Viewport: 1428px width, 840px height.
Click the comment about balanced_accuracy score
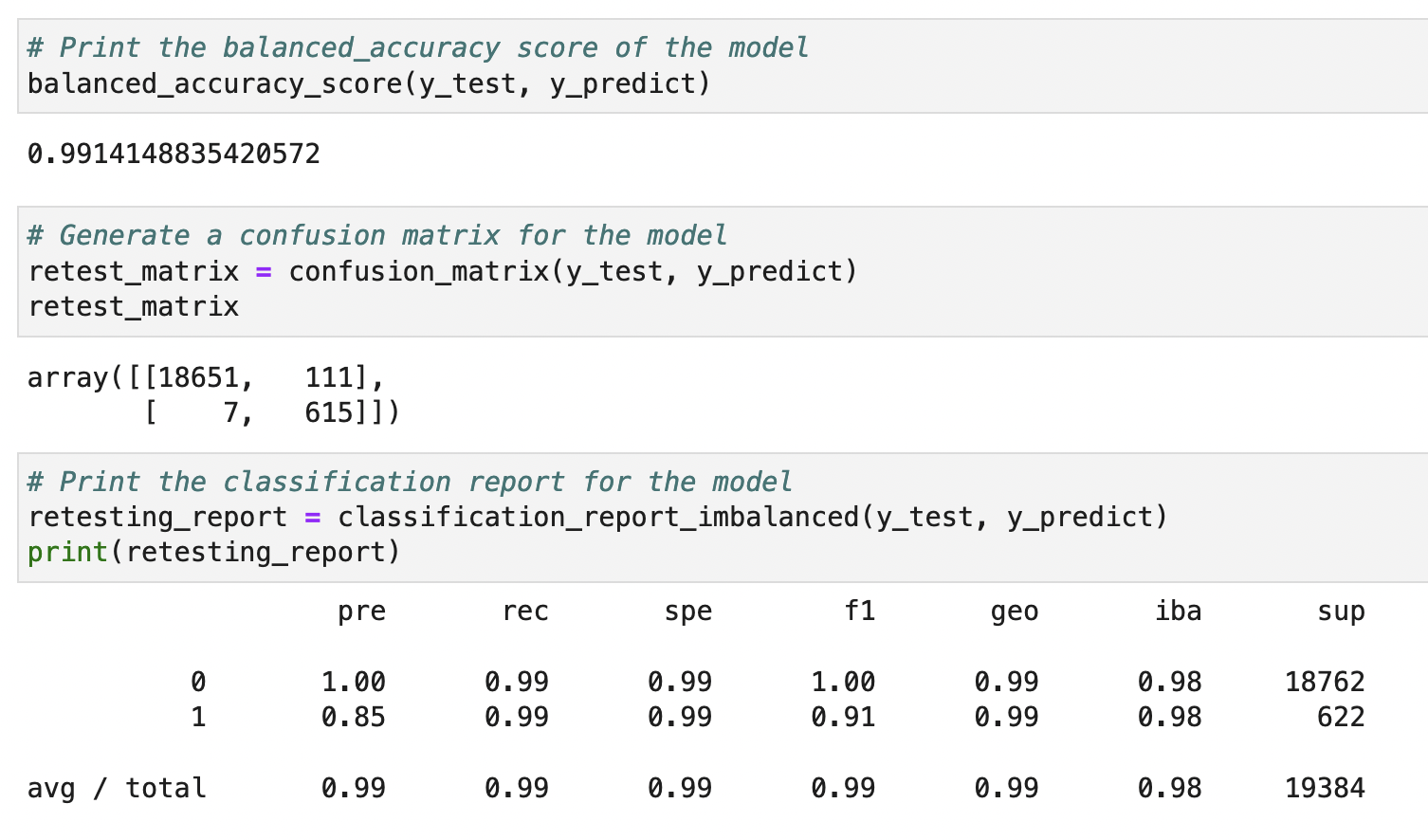[x=417, y=47]
